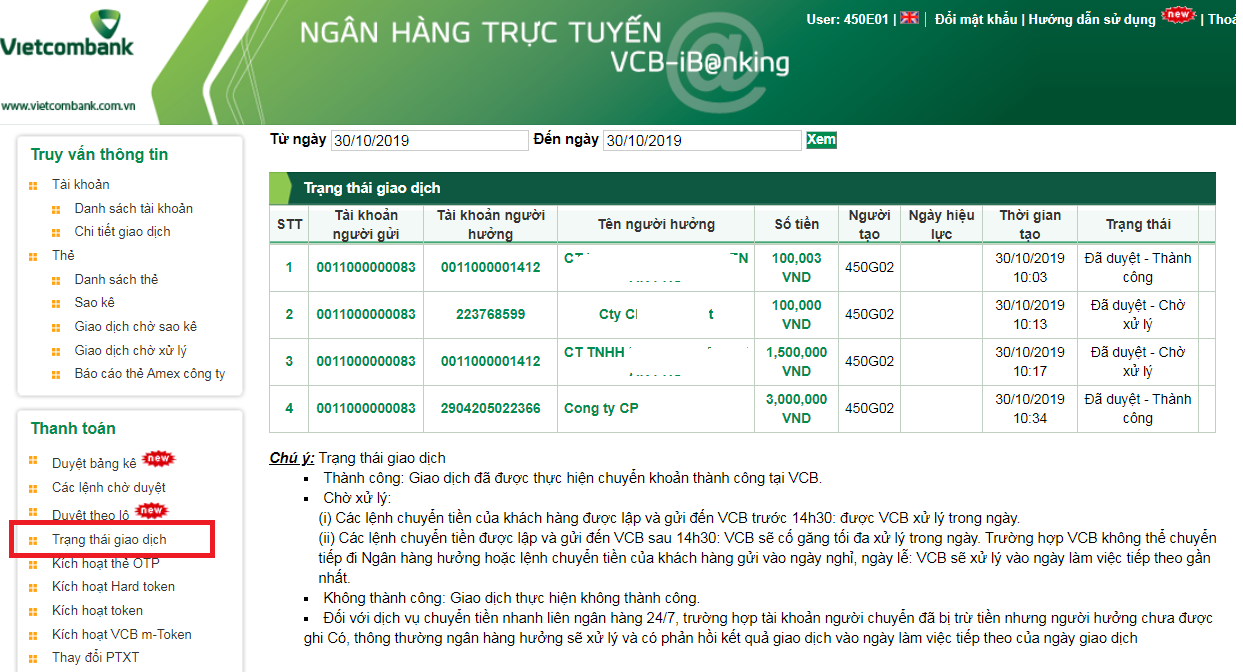Click Tên người hưởng column header
Viewport: 1243px width, 672px height.
click(656, 224)
